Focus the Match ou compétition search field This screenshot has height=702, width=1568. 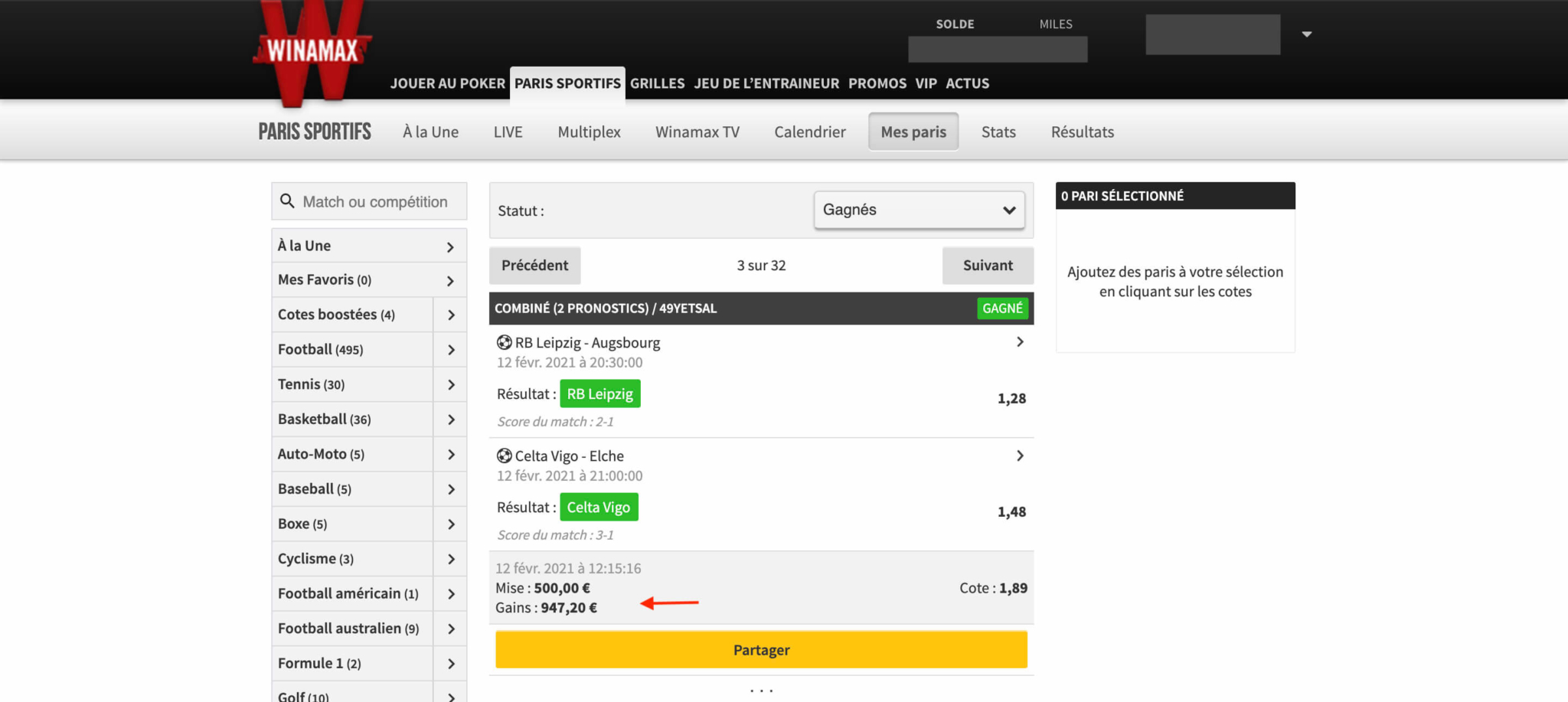point(369,201)
